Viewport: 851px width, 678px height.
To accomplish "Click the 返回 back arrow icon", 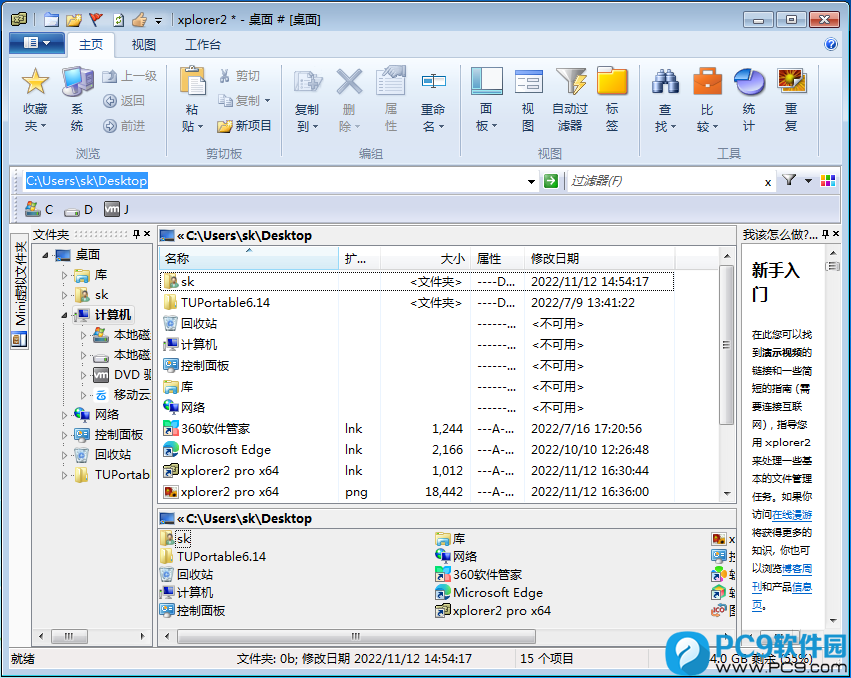I will click(x=110, y=101).
